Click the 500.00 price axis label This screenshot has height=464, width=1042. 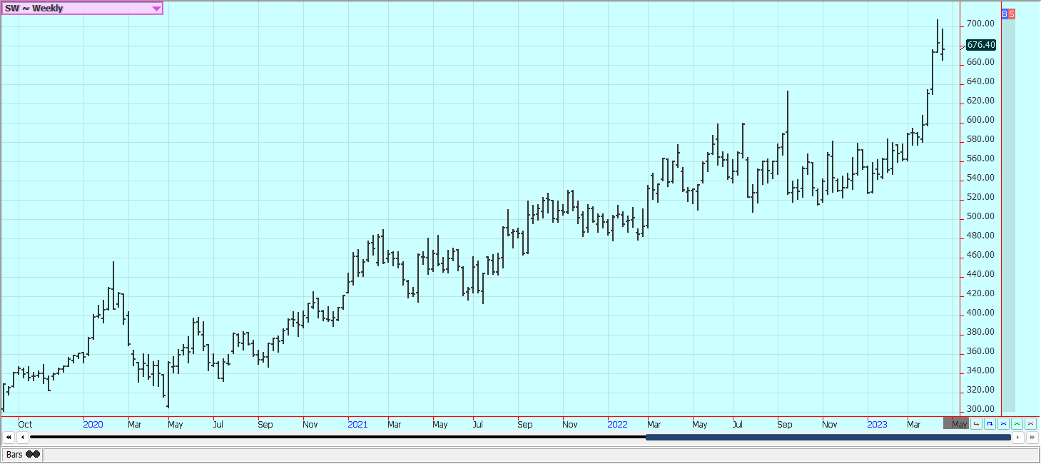point(980,217)
